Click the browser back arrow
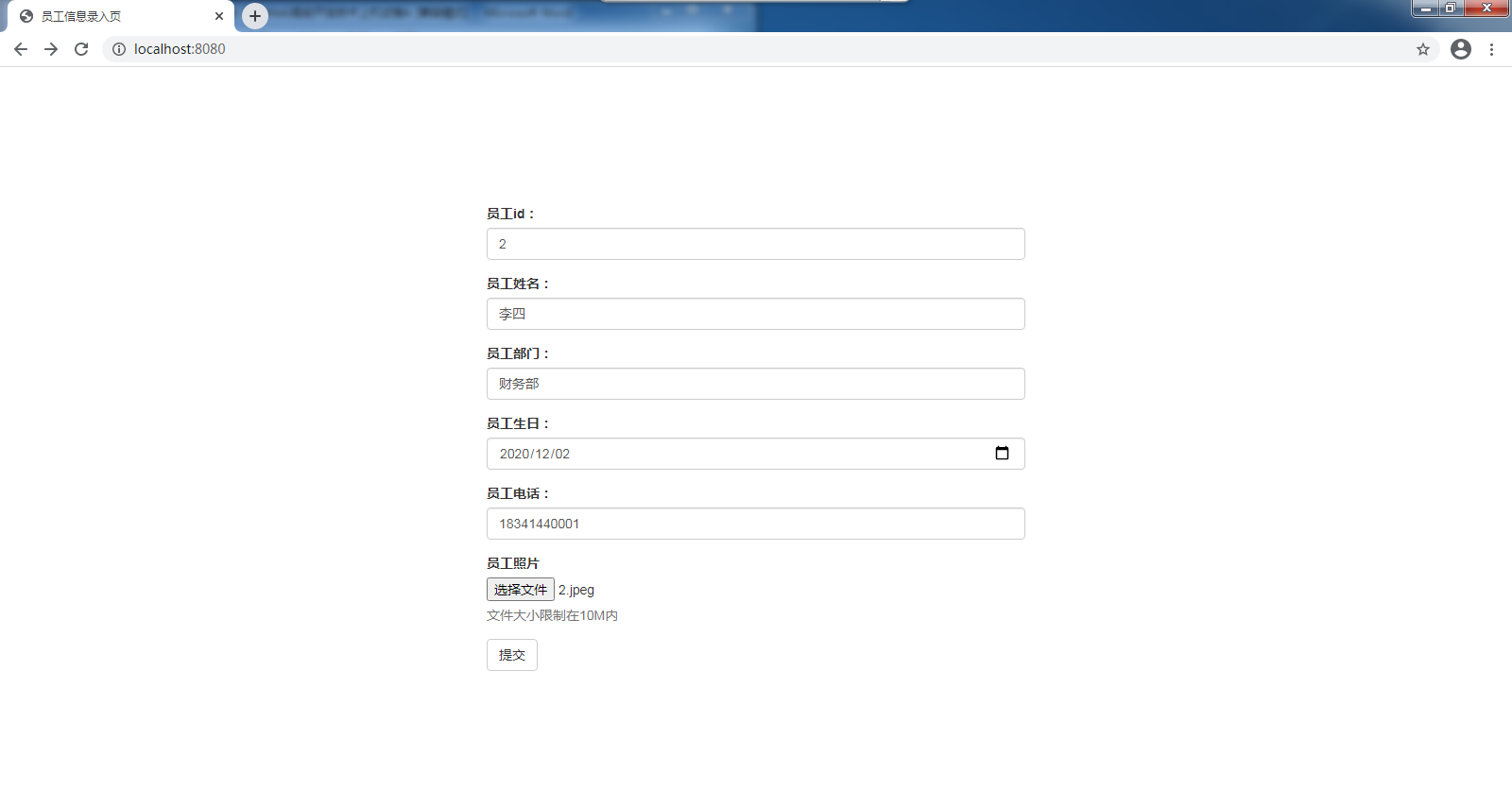1512x809 pixels. click(21, 49)
